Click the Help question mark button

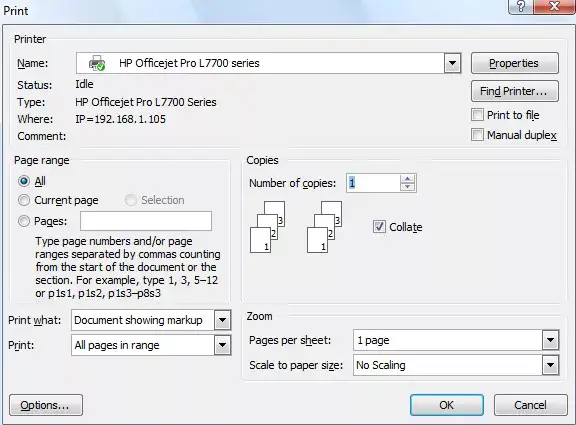coord(521,6)
